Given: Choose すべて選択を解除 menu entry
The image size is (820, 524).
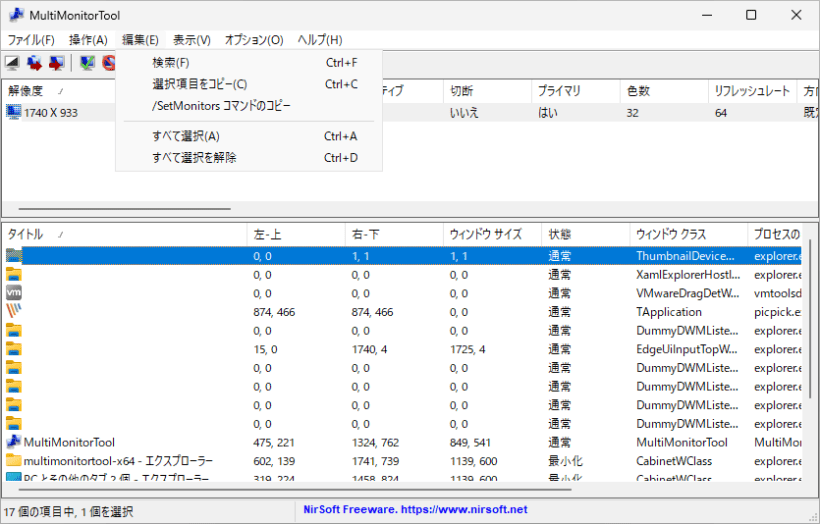Looking at the screenshot, I should pos(249,158).
